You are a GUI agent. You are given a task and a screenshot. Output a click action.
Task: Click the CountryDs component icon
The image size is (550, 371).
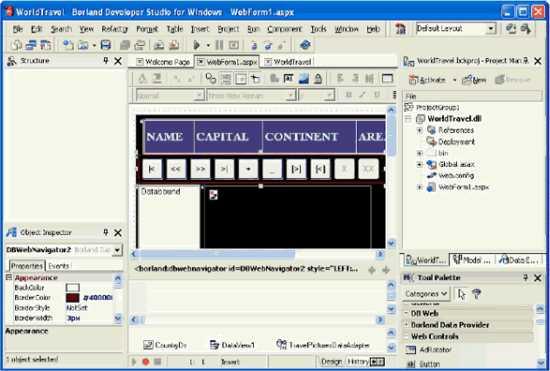148,345
